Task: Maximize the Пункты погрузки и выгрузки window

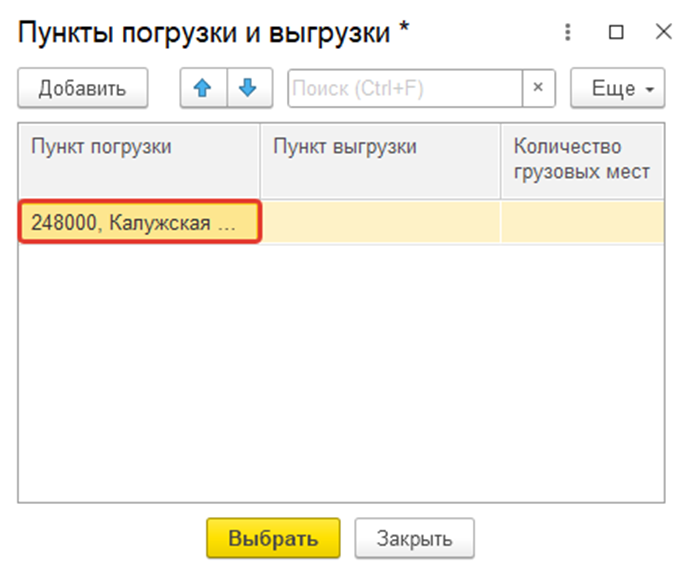Action: point(616,32)
